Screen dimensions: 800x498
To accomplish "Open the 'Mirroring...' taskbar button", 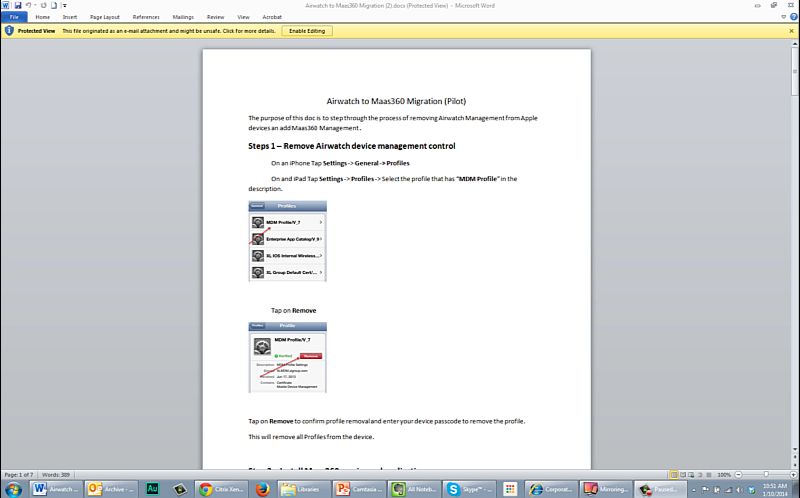I will [607, 489].
